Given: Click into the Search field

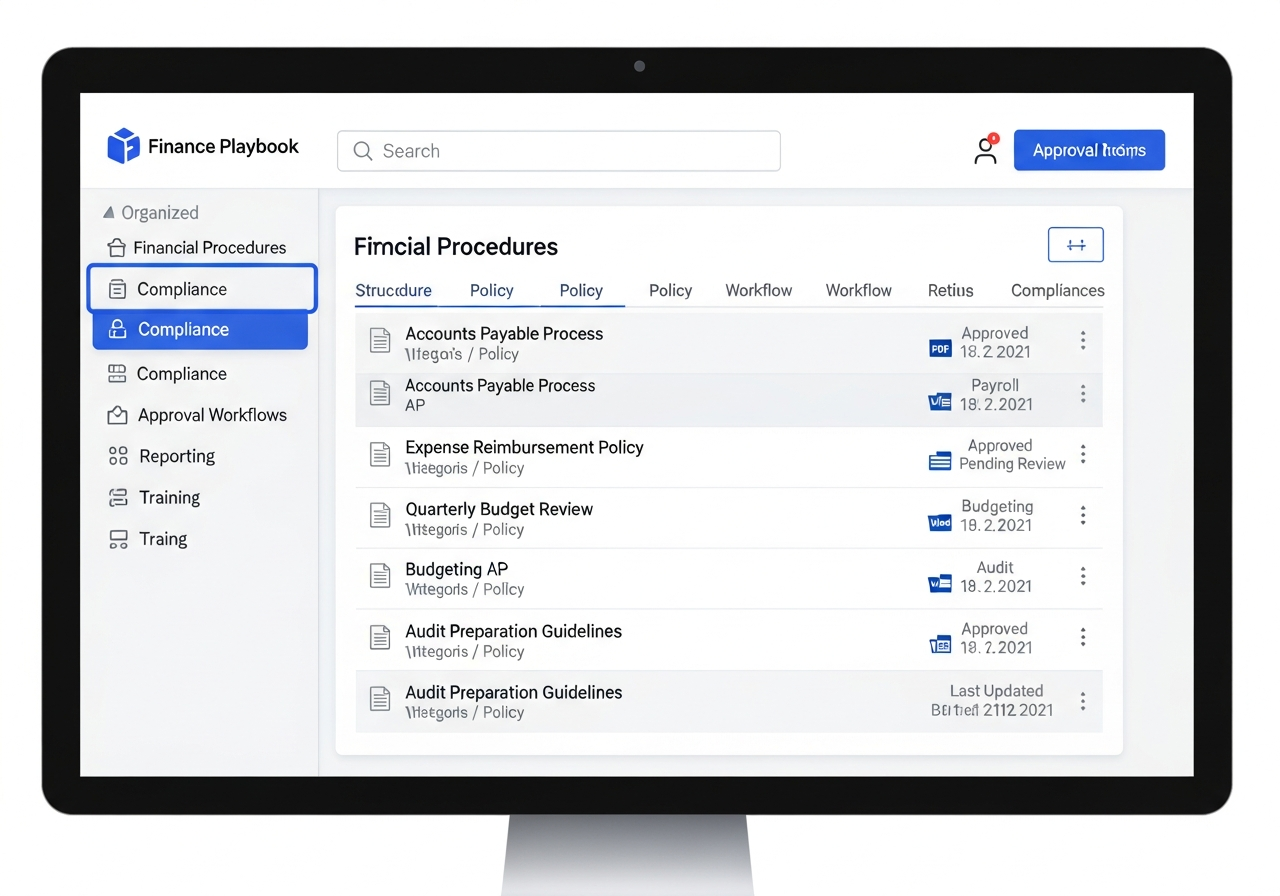Looking at the screenshot, I should pyautogui.click(x=558, y=151).
